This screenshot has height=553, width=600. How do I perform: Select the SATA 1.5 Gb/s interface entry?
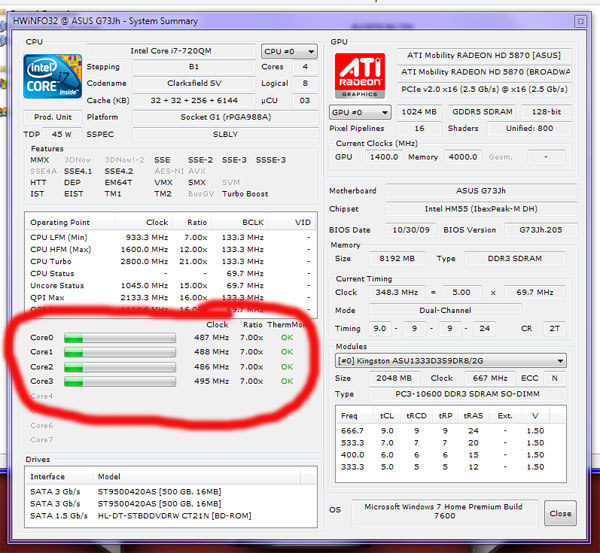pos(59,516)
